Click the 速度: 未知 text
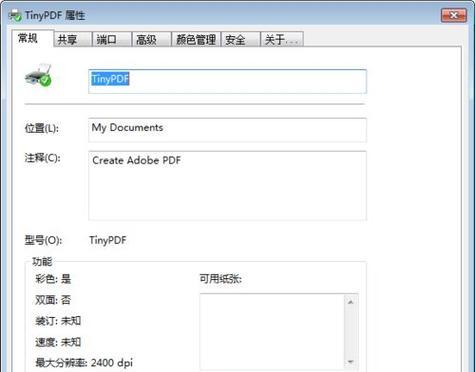 click(58, 342)
